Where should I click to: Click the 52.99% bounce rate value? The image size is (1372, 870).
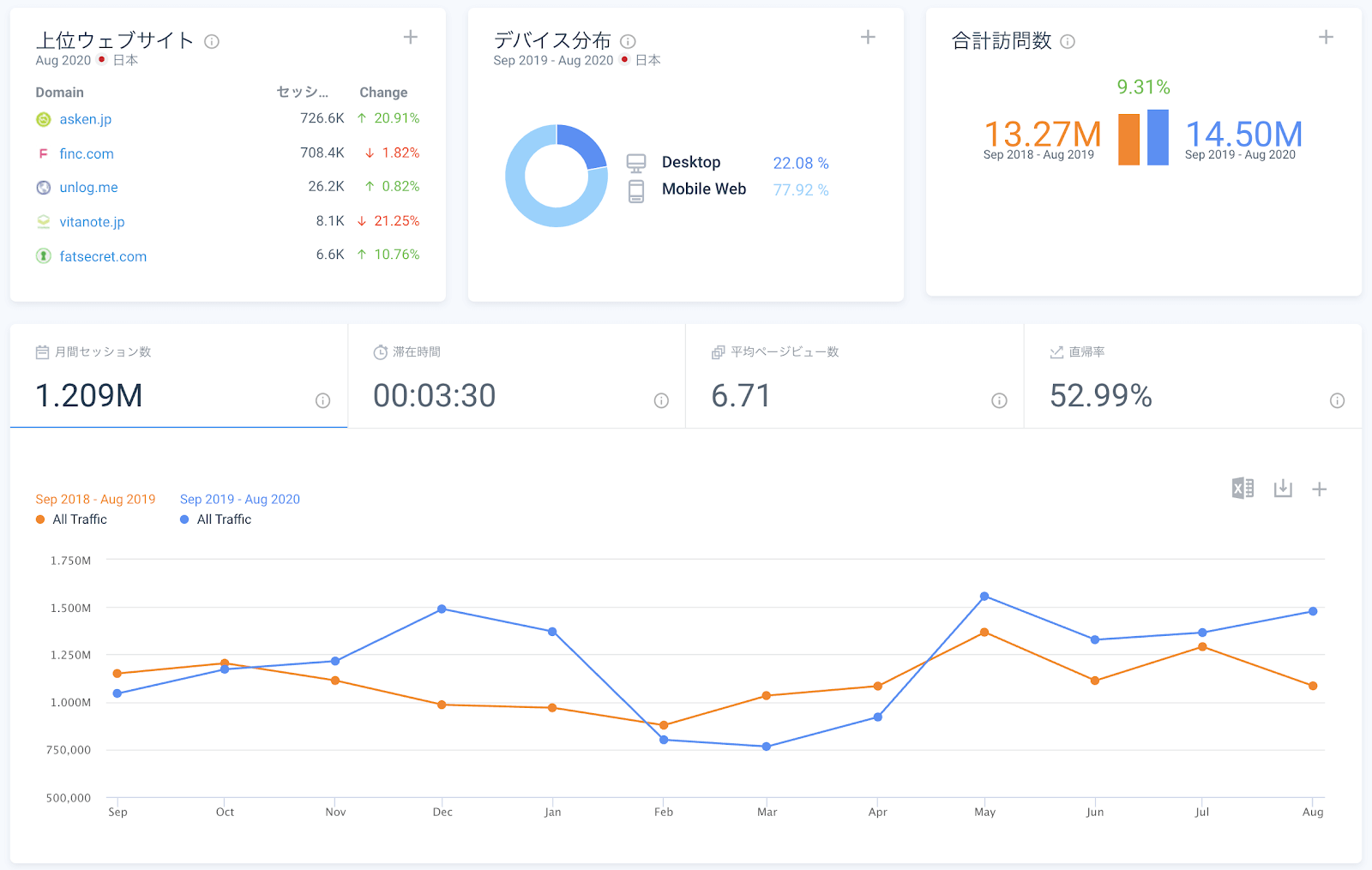(1101, 395)
